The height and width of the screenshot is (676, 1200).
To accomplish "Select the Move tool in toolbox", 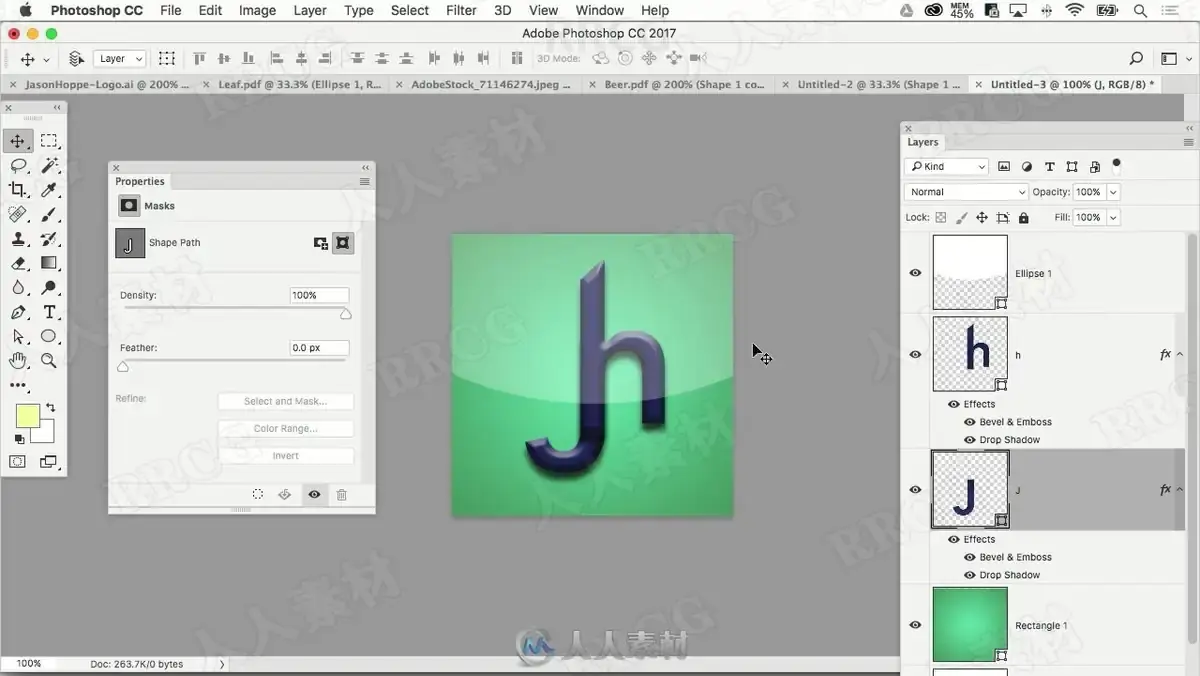I will point(18,141).
